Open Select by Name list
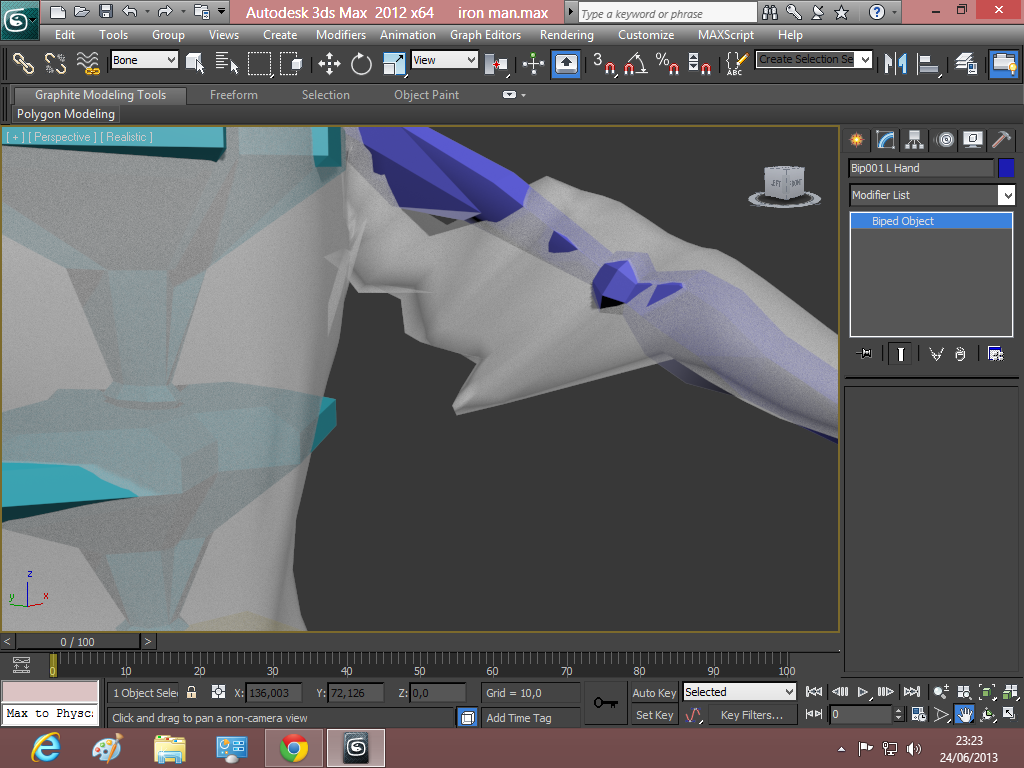 coord(227,63)
